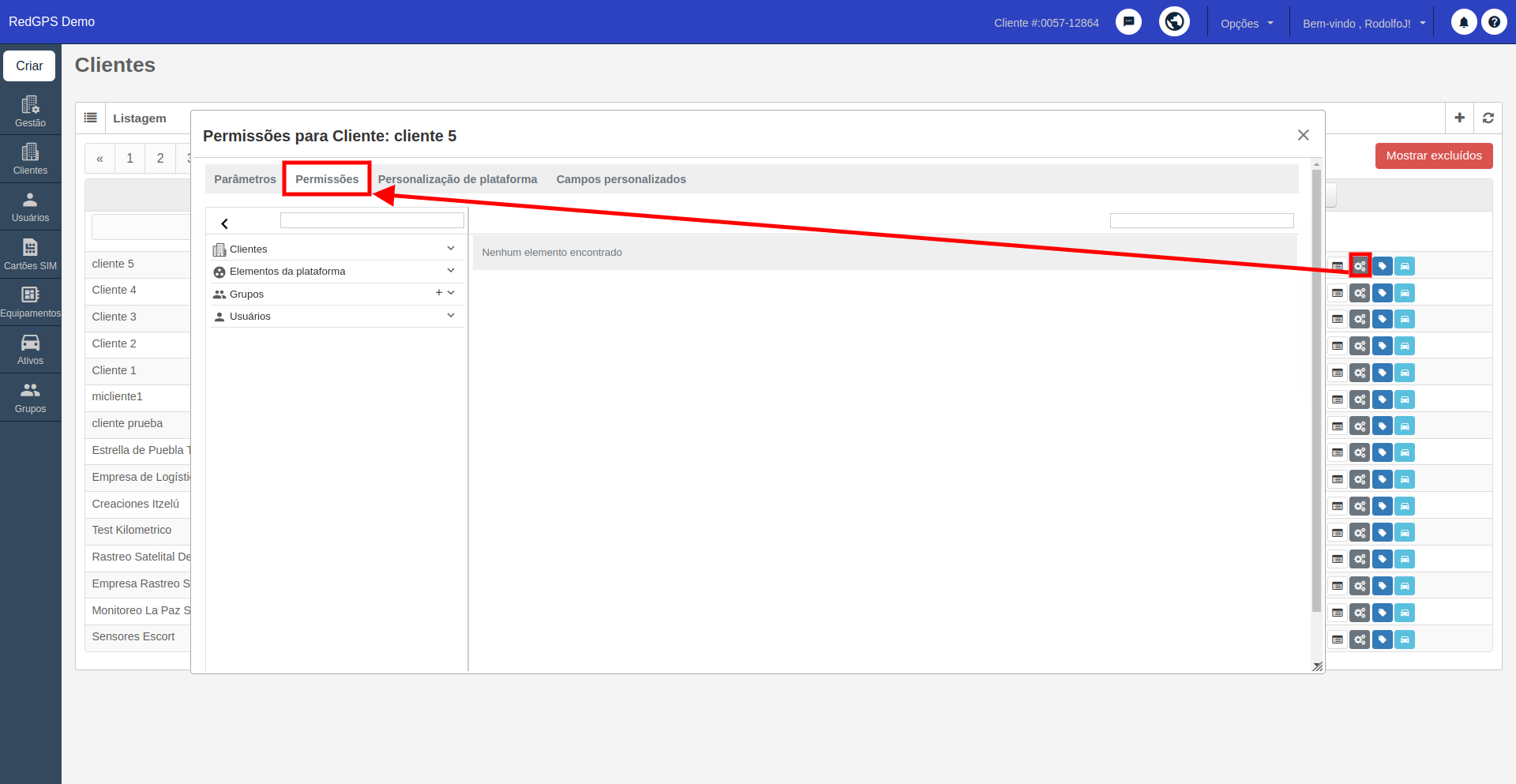Refresh the Clientes listing
This screenshot has height=784, width=1516.
click(1488, 118)
